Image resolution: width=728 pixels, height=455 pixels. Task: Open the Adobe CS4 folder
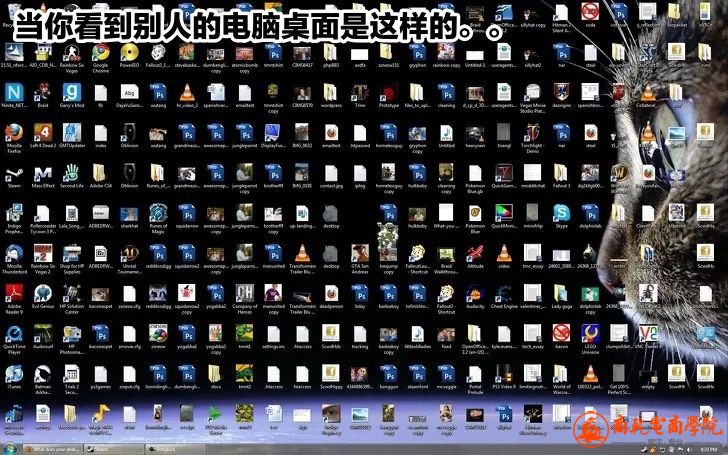coord(100,173)
